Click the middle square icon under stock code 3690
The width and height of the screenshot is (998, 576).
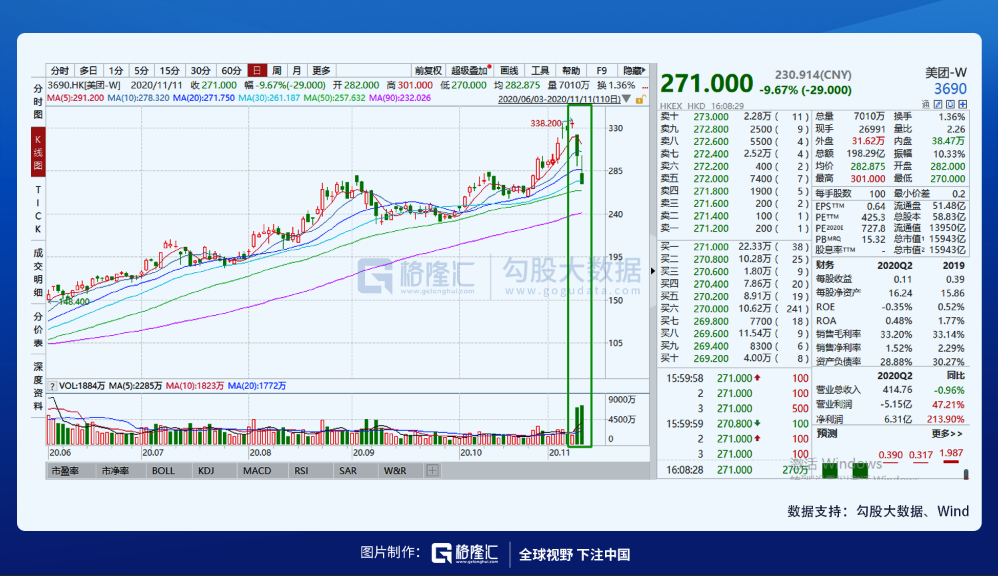(x=950, y=104)
